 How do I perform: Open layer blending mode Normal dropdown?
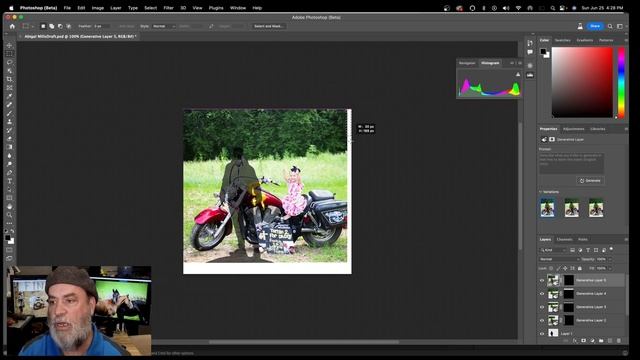[560, 259]
